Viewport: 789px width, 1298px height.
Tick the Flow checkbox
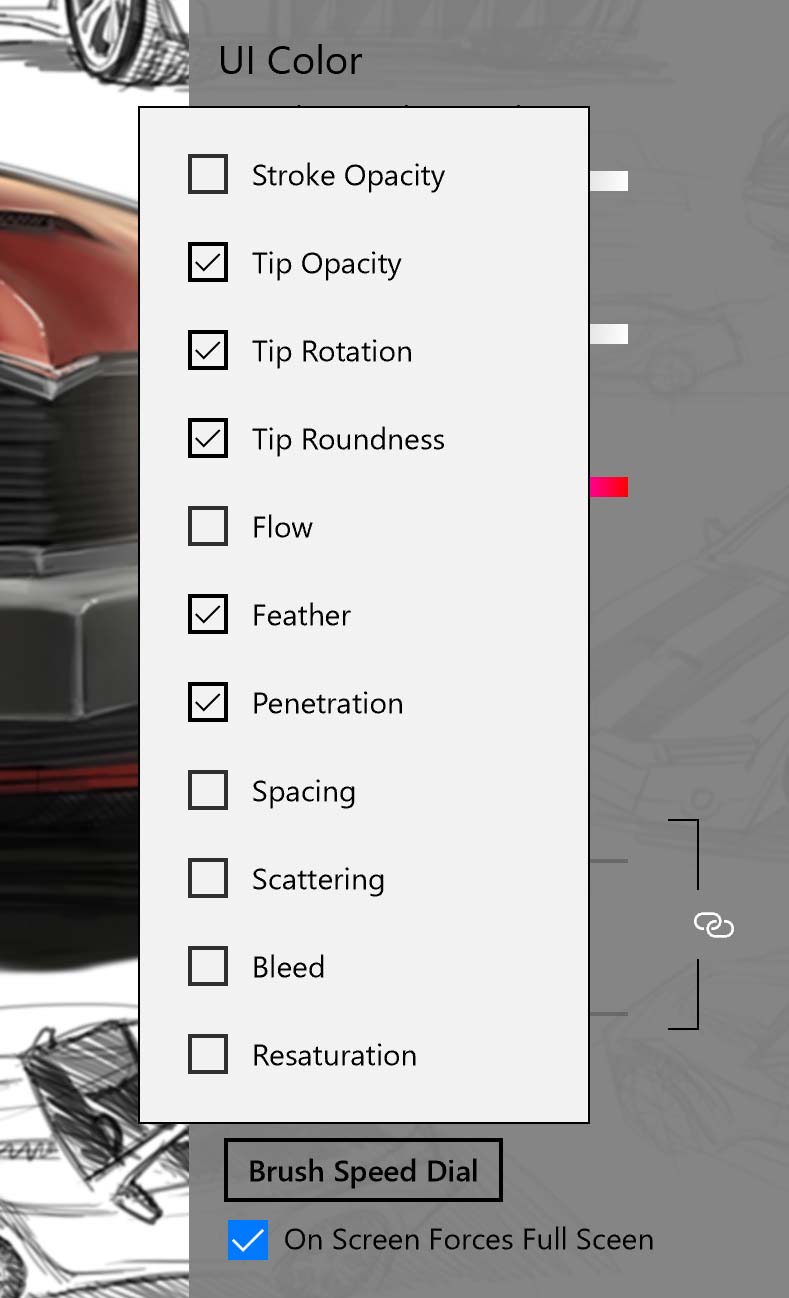[x=208, y=526]
